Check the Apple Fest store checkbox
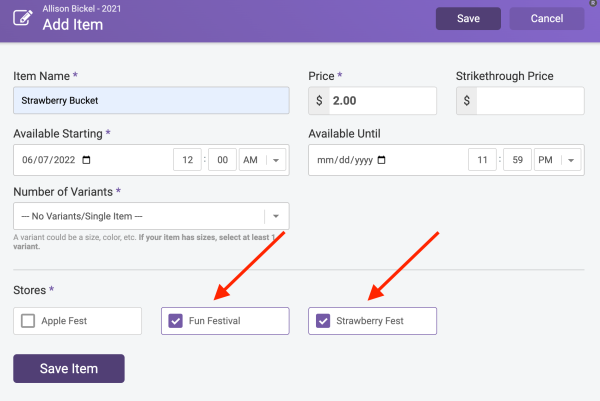The width and height of the screenshot is (600, 401). point(28,321)
